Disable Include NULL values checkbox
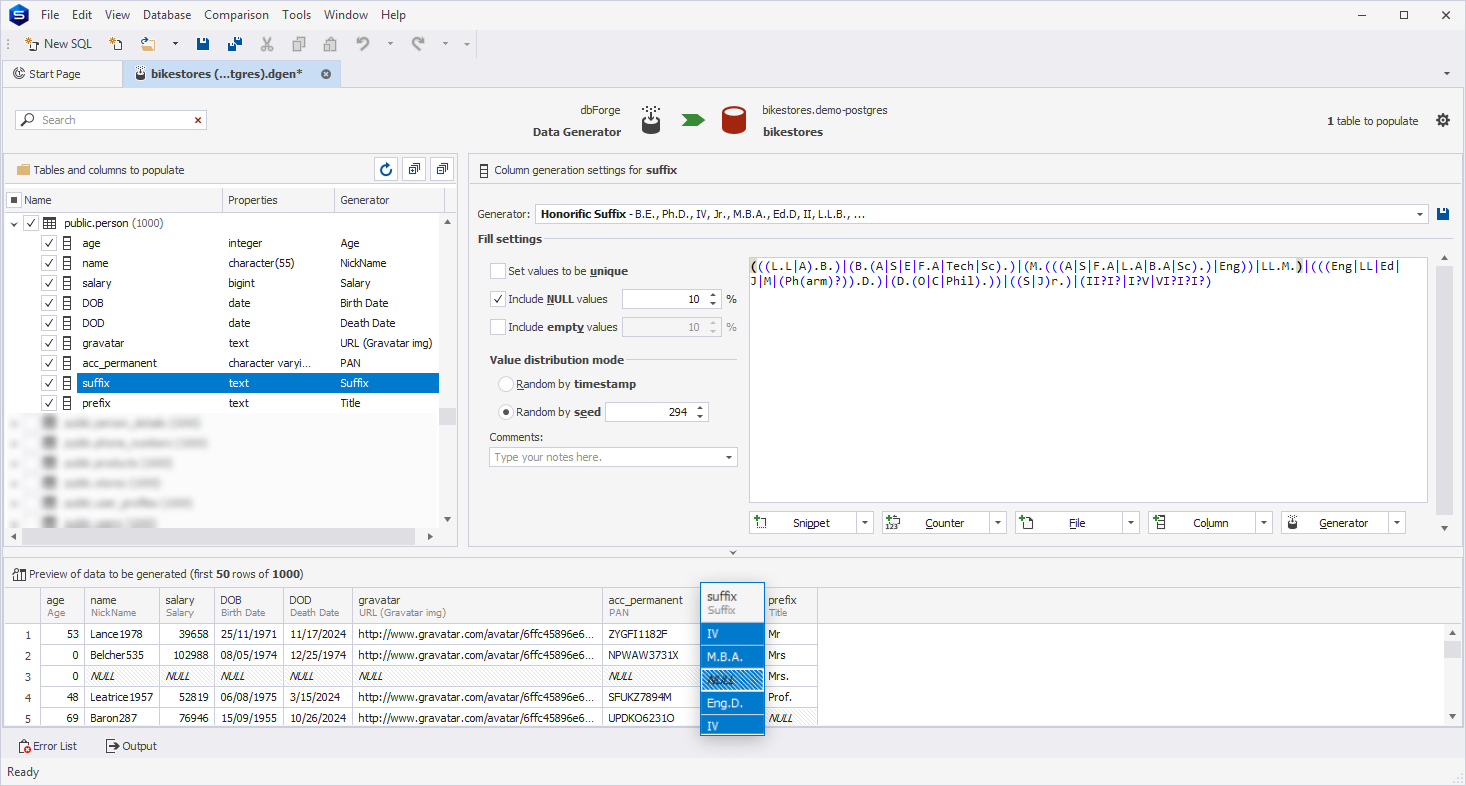1466x786 pixels. click(x=498, y=299)
